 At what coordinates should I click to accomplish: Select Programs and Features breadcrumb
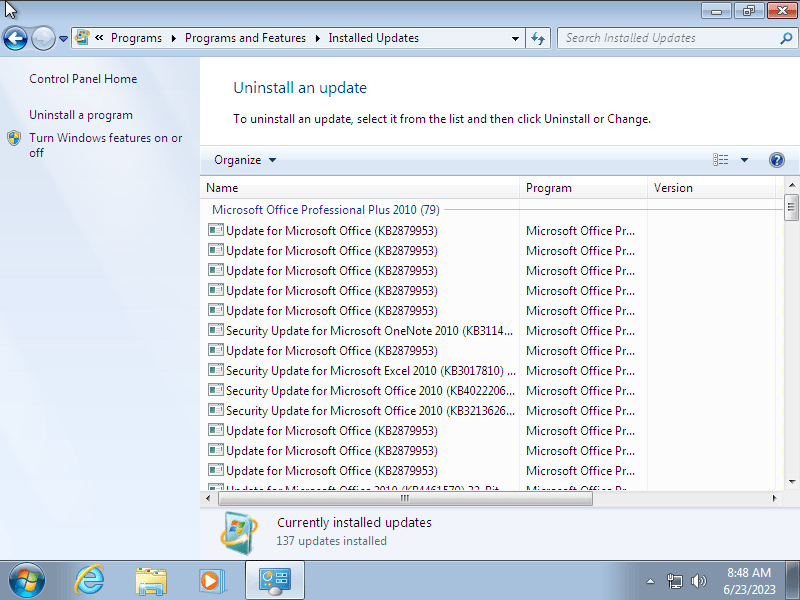[x=245, y=38]
